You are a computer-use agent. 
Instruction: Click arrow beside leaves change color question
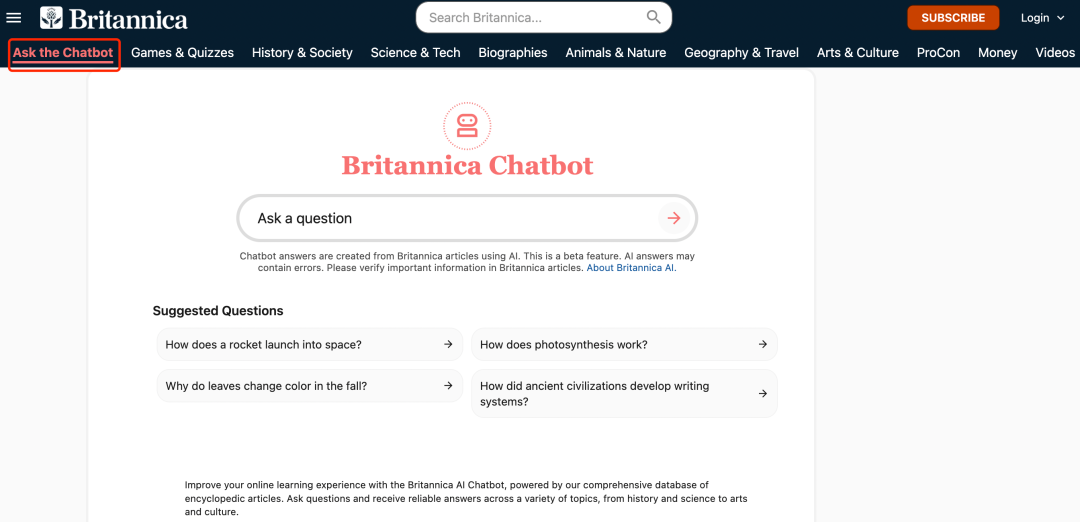pyautogui.click(x=448, y=386)
